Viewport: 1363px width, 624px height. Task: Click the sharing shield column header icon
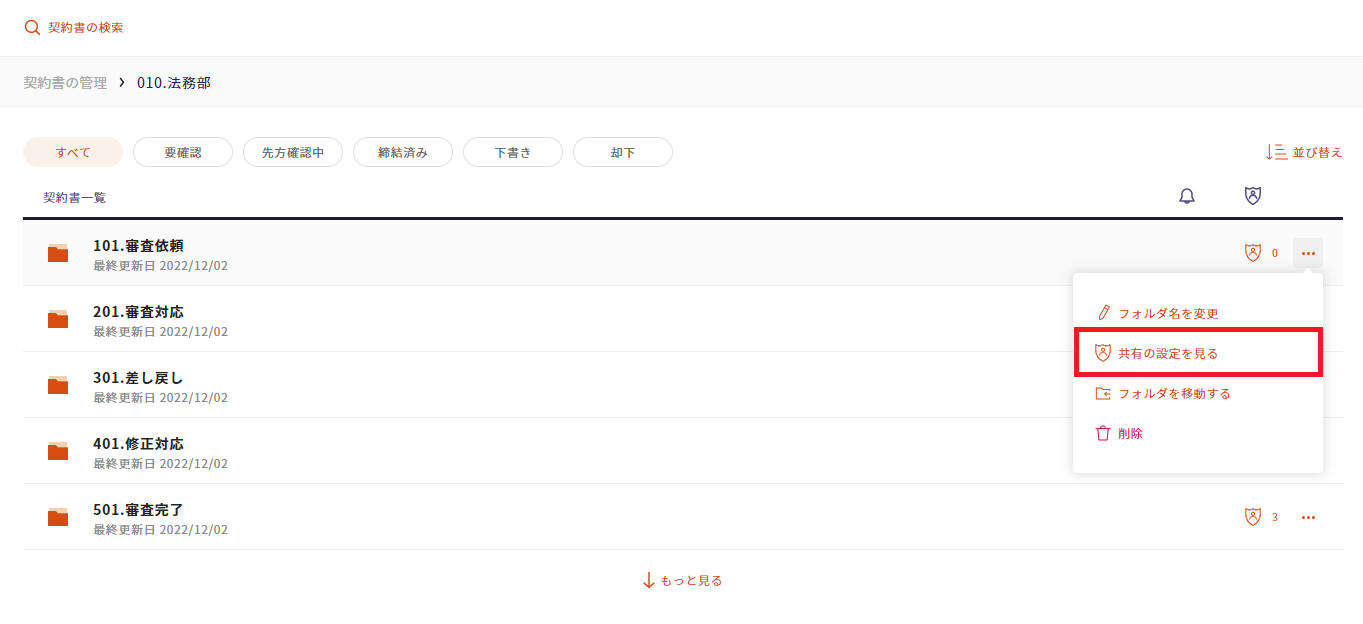1252,196
